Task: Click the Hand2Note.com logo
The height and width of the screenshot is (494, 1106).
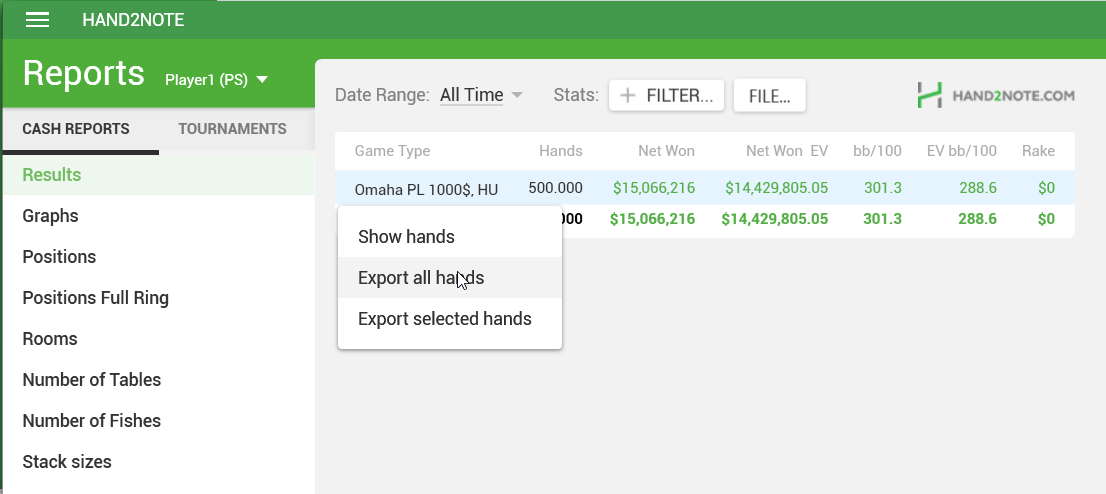Action: pos(995,96)
